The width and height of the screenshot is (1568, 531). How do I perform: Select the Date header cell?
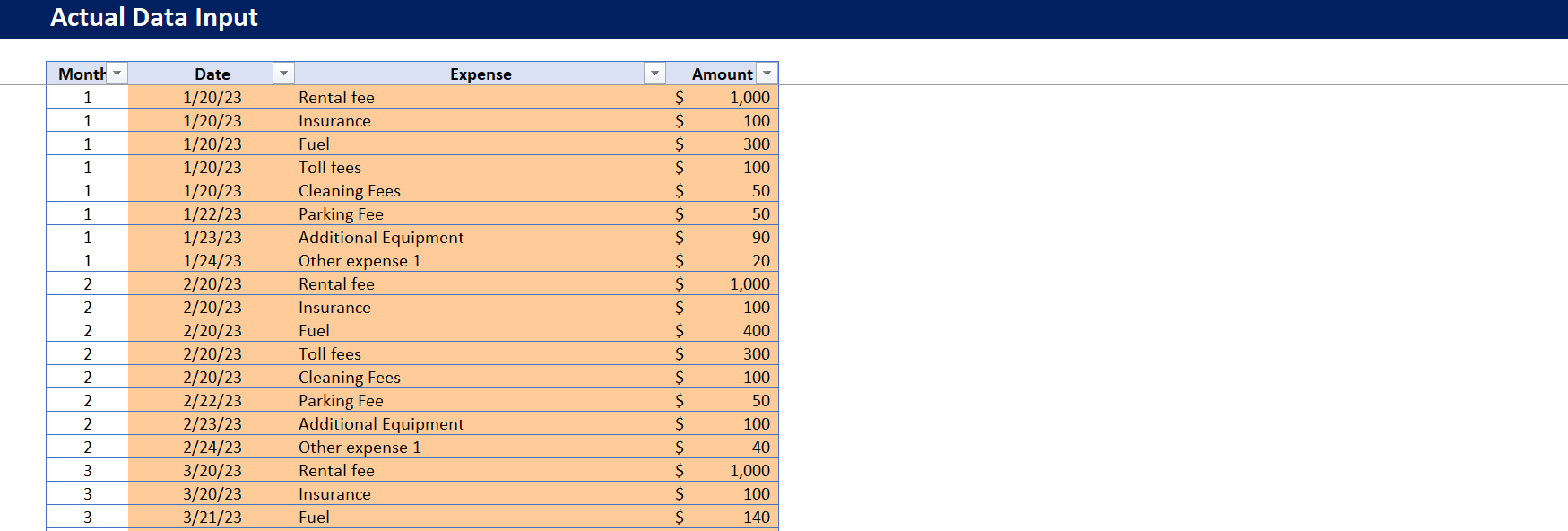coord(212,74)
